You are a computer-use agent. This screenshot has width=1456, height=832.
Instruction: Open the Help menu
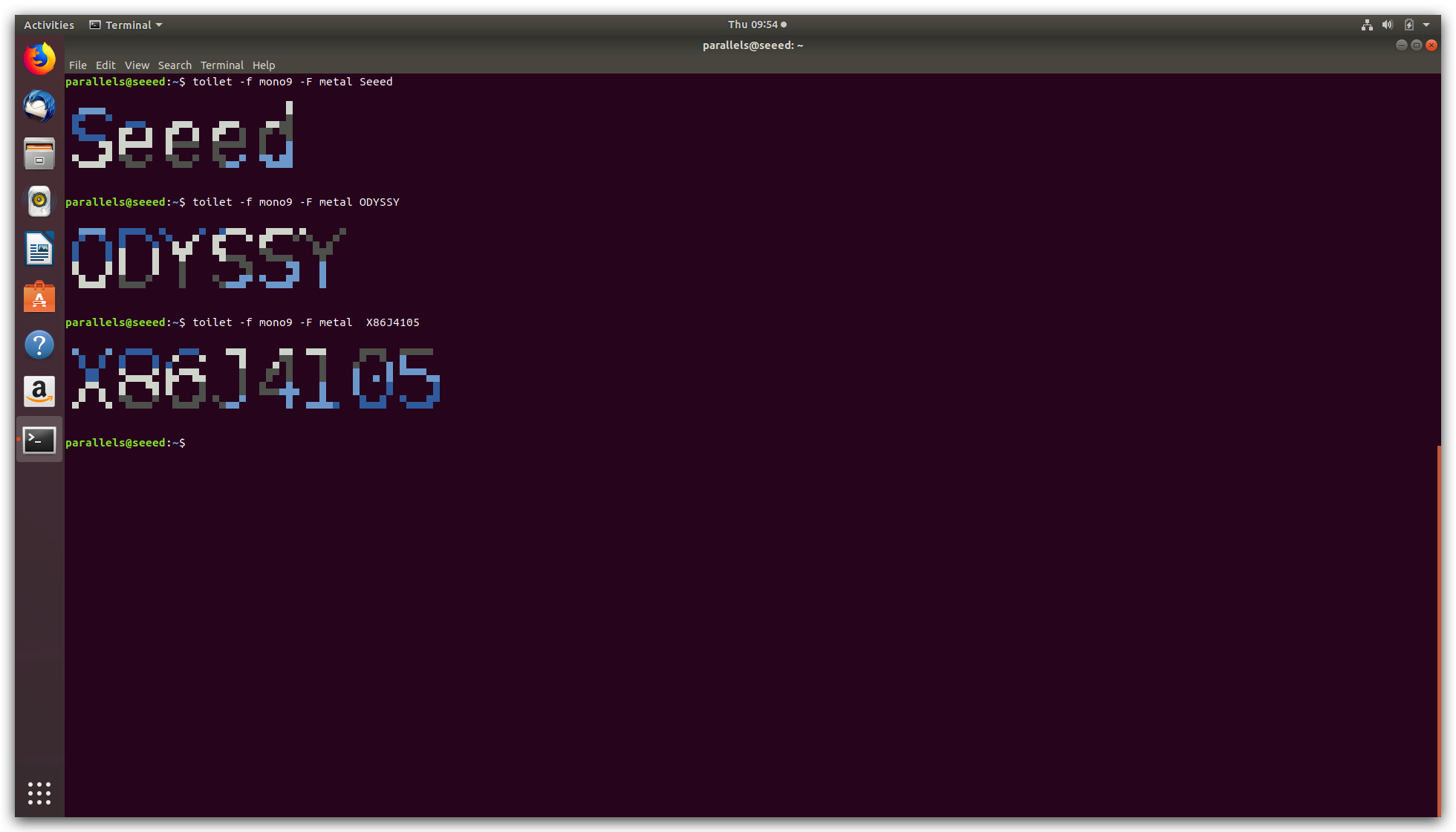coord(264,65)
